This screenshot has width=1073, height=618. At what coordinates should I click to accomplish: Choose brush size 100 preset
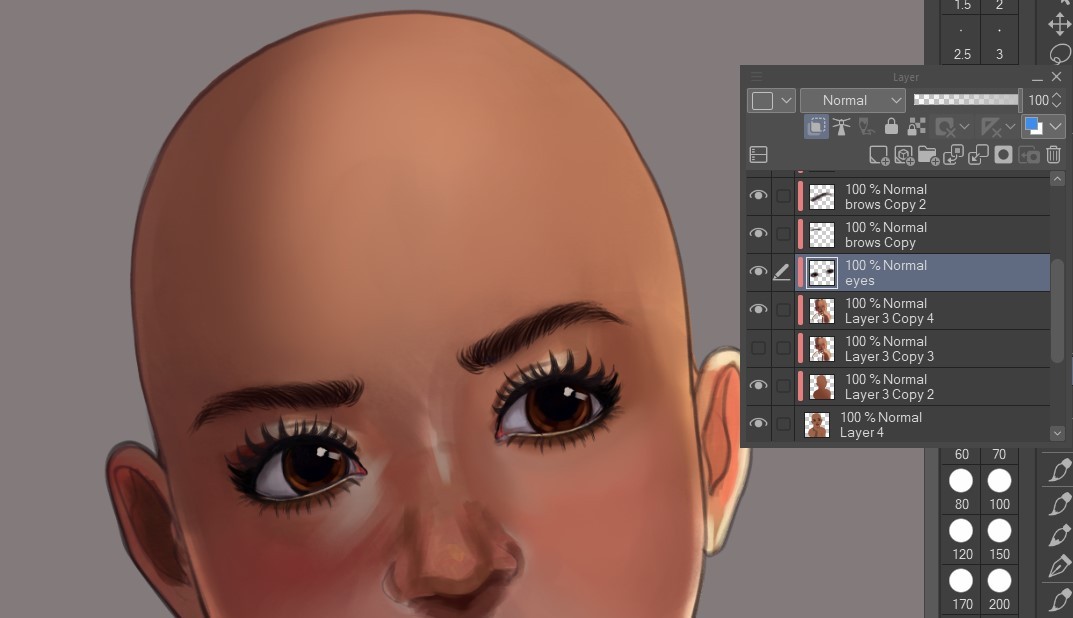[x=999, y=489]
